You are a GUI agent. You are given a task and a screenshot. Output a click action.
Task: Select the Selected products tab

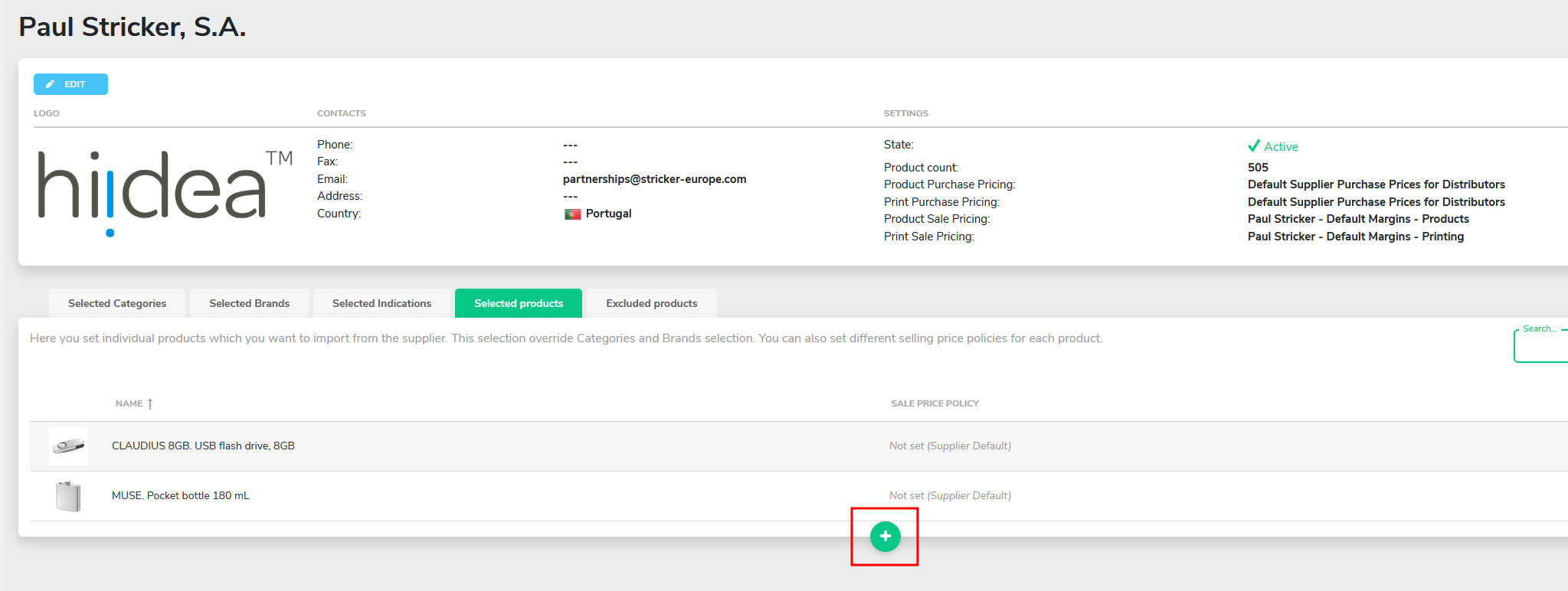tap(519, 303)
